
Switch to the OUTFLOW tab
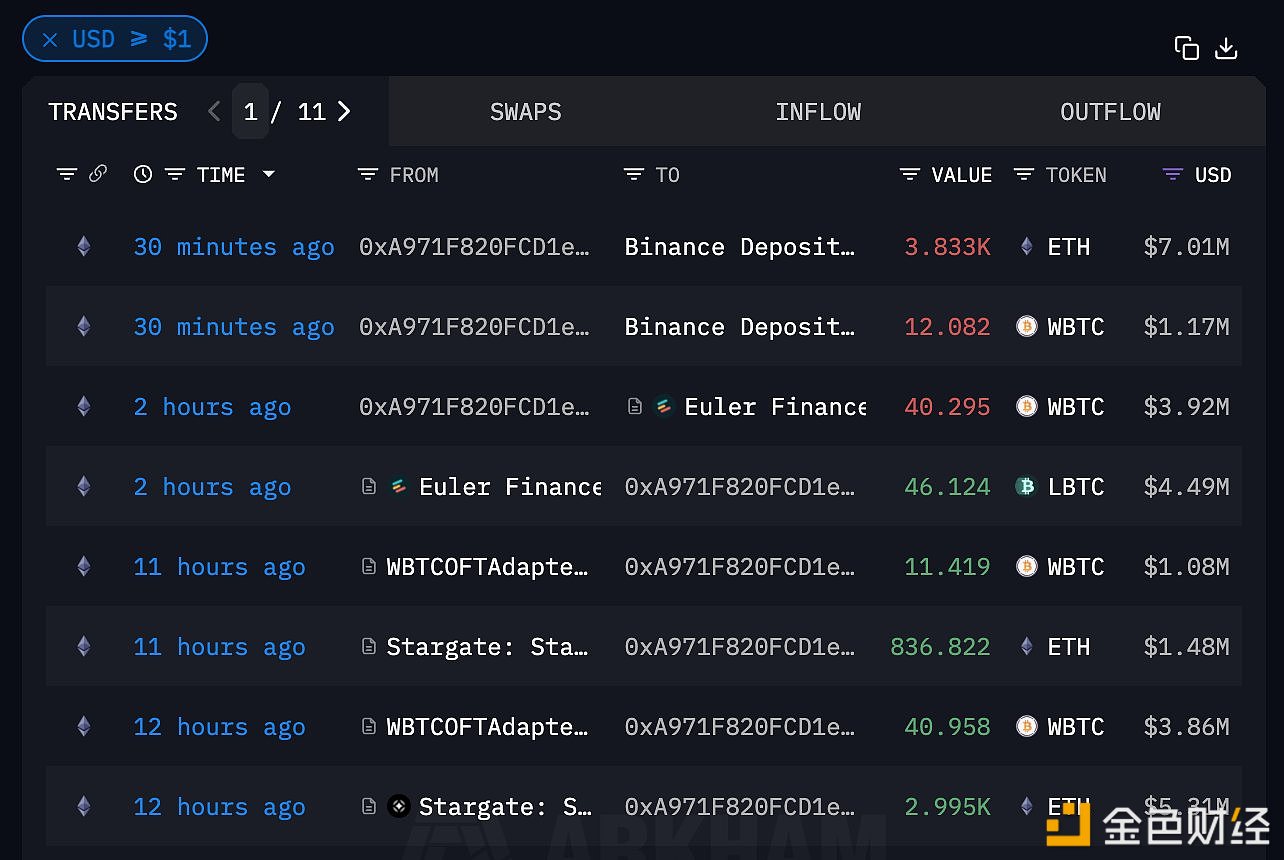click(x=1110, y=111)
